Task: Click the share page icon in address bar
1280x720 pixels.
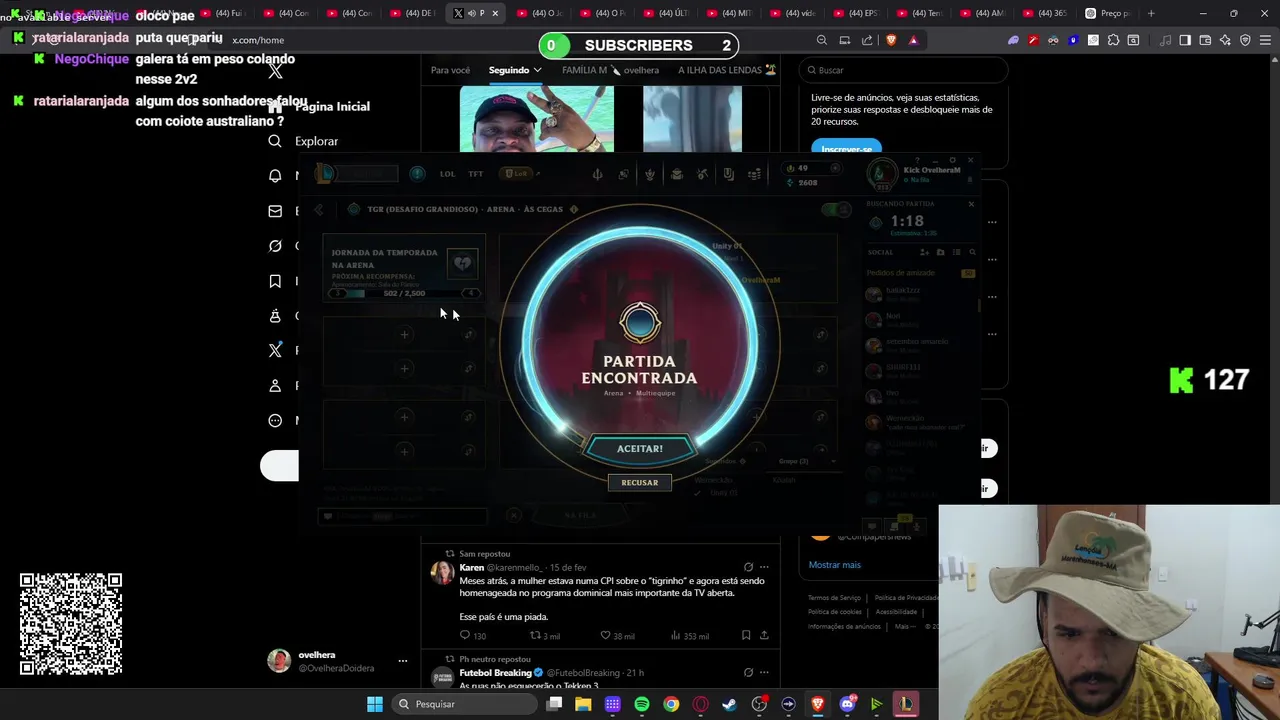Action: (867, 40)
